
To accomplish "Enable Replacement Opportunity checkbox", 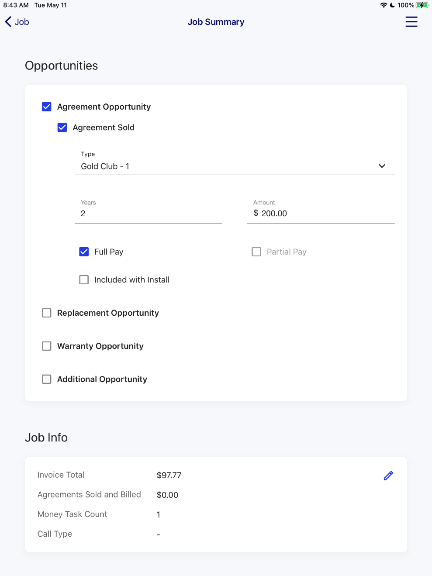I will 47,313.
